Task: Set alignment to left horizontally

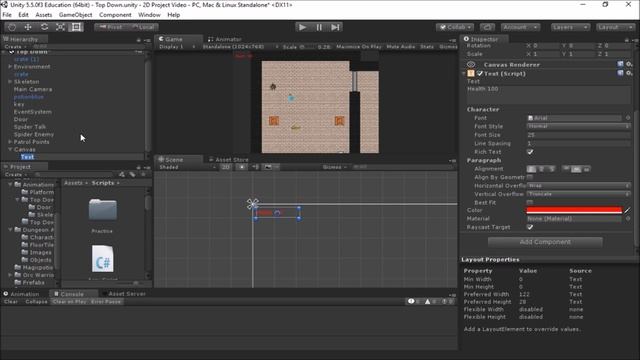Action: click(531, 169)
